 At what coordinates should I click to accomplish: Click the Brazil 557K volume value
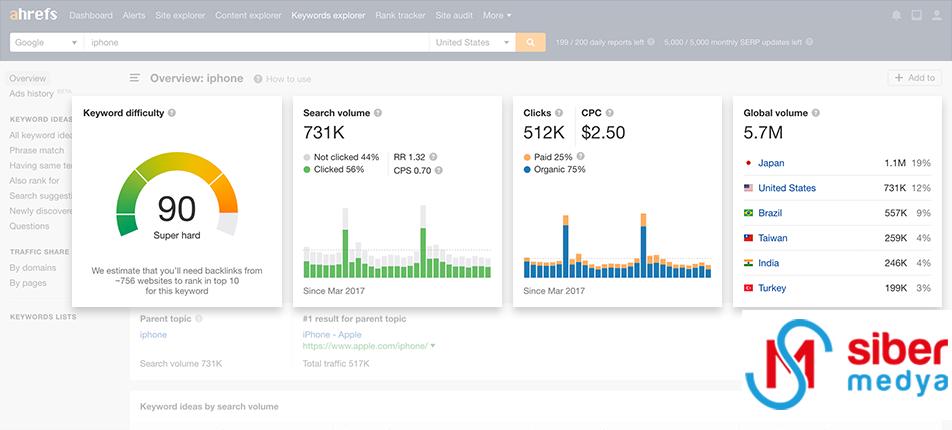pos(896,213)
